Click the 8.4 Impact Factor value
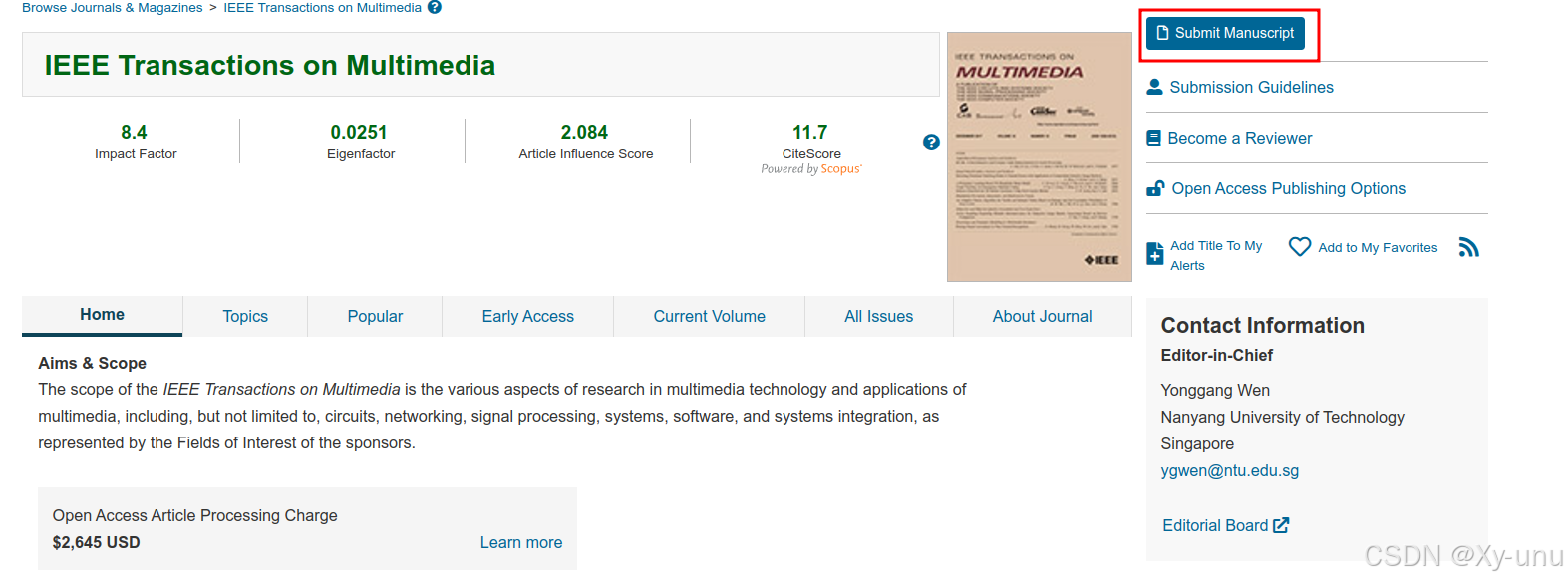 point(134,132)
